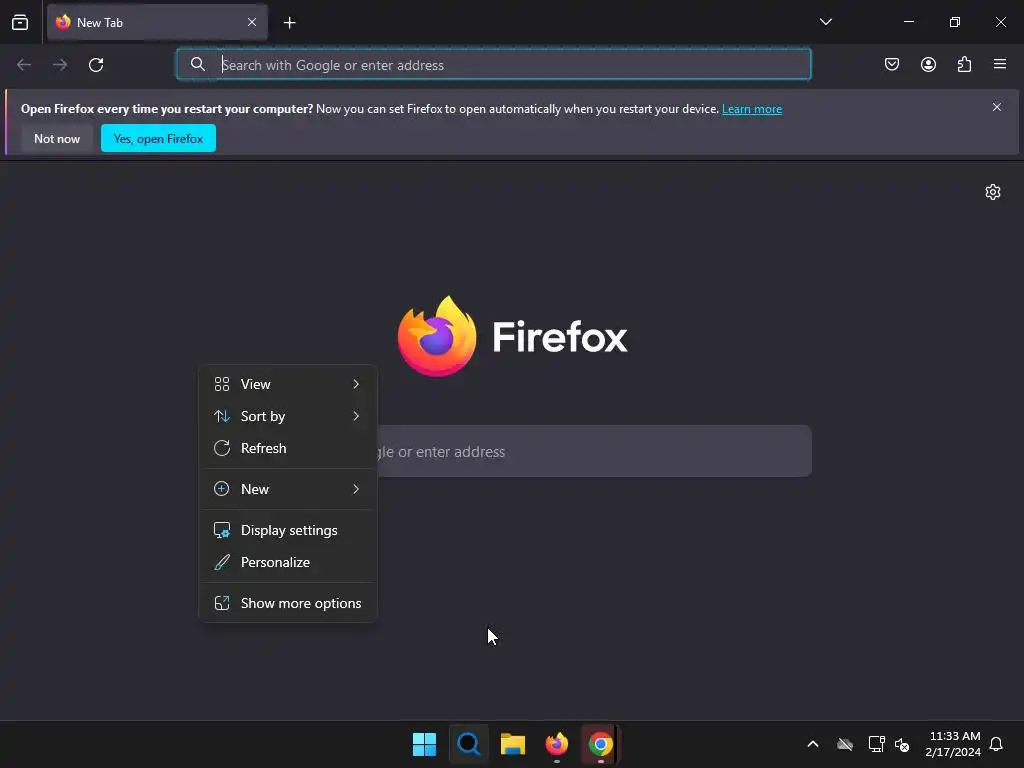Open the Firefox application hamburger menu

tap(1000, 64)
